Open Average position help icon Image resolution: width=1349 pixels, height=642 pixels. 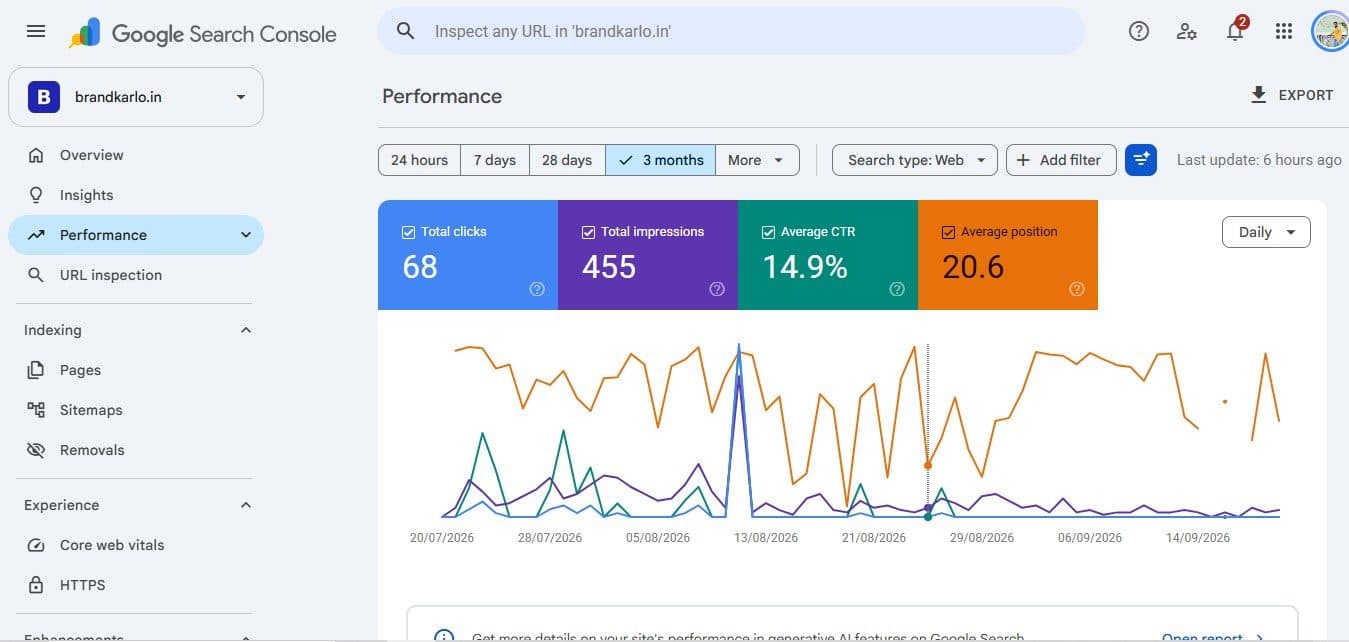click(x=1077, y=289)
